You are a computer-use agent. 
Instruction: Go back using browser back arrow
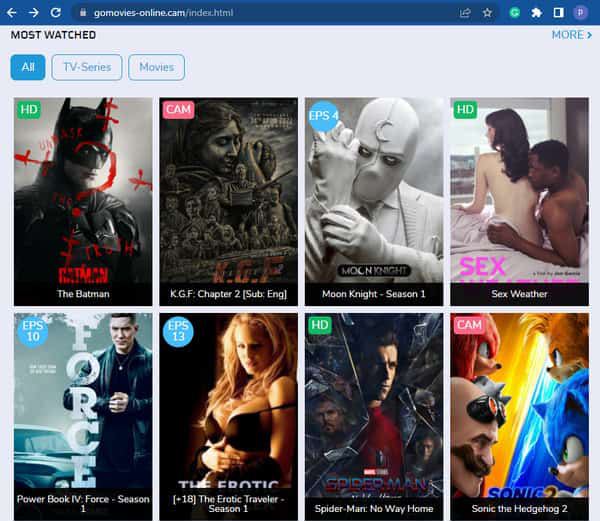tap(12, 13)
